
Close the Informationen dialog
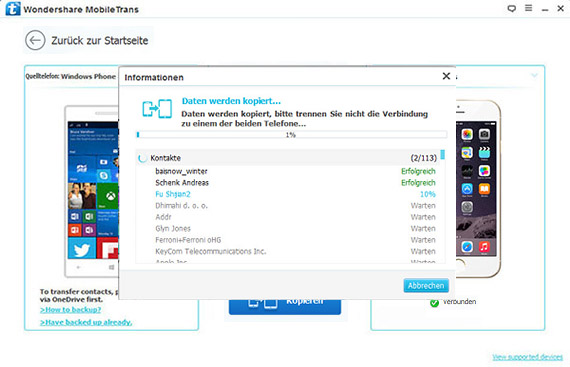[x=446, y=76]
